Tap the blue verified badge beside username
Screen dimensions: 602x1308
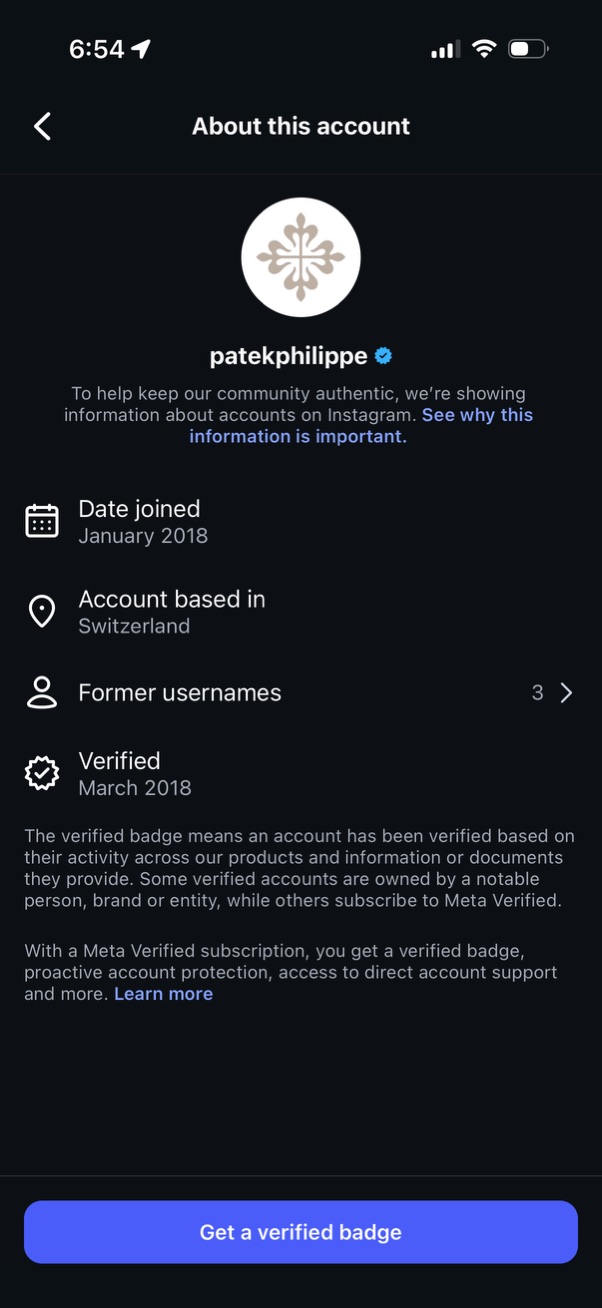(383, 356)
